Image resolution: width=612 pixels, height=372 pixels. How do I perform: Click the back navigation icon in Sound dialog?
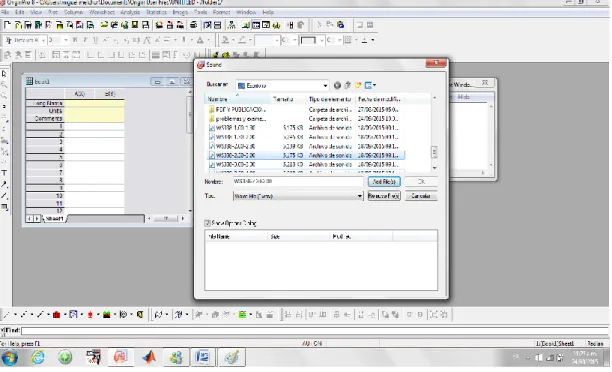click(x=337, y=85)
